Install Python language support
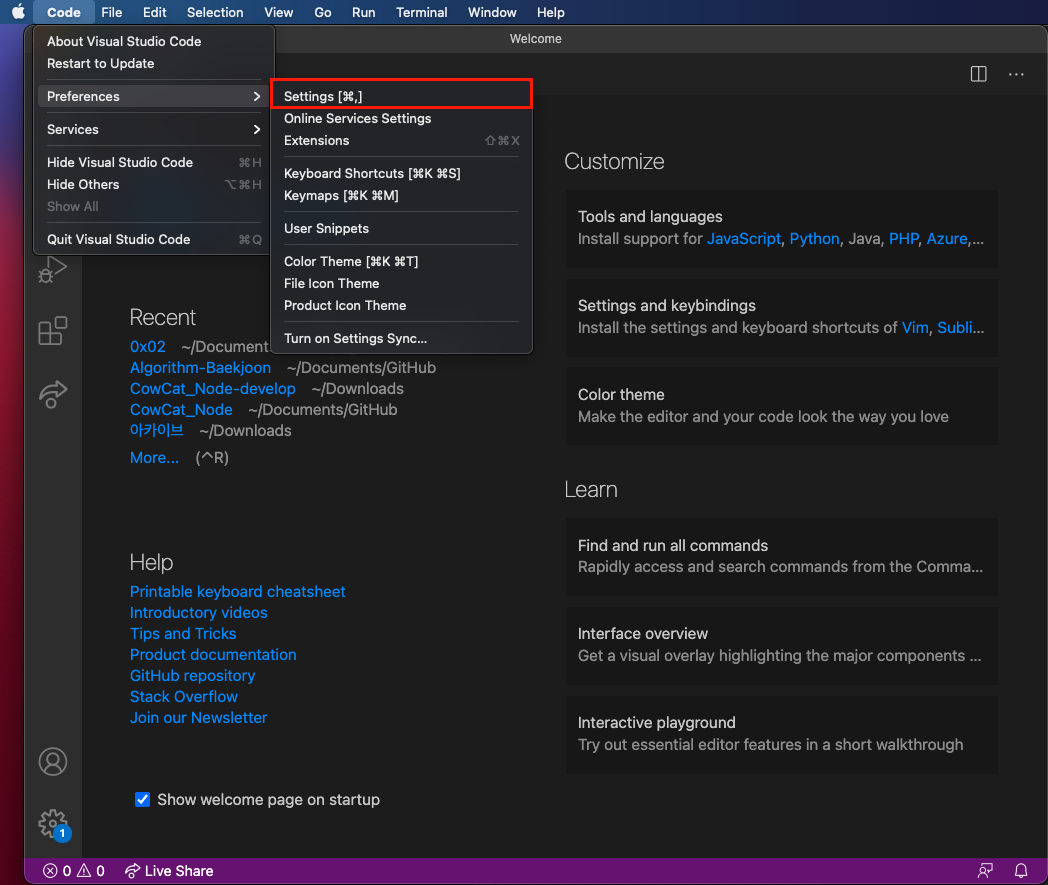Image resolution: width=1048 pixels, height=885 pixels. point(815,239)
